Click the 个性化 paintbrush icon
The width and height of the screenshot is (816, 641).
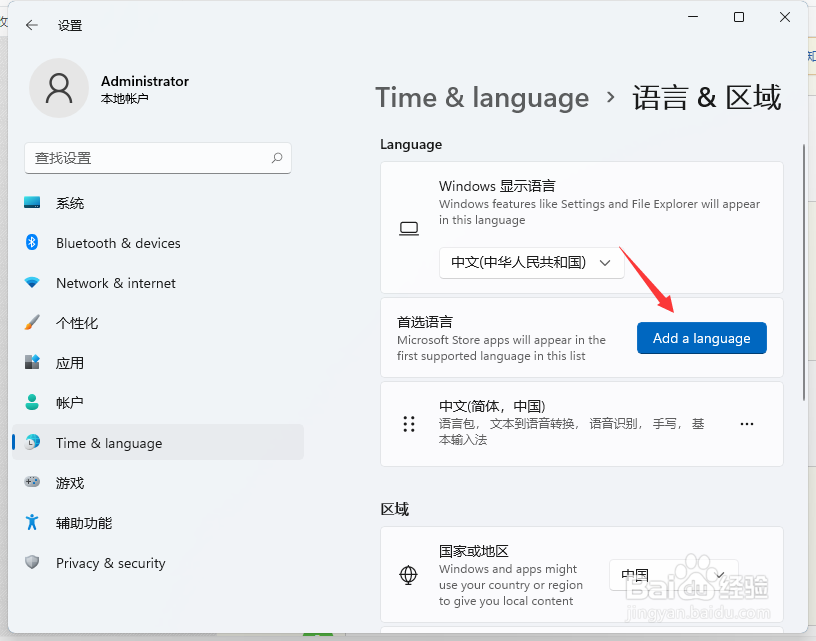(32, 323)
